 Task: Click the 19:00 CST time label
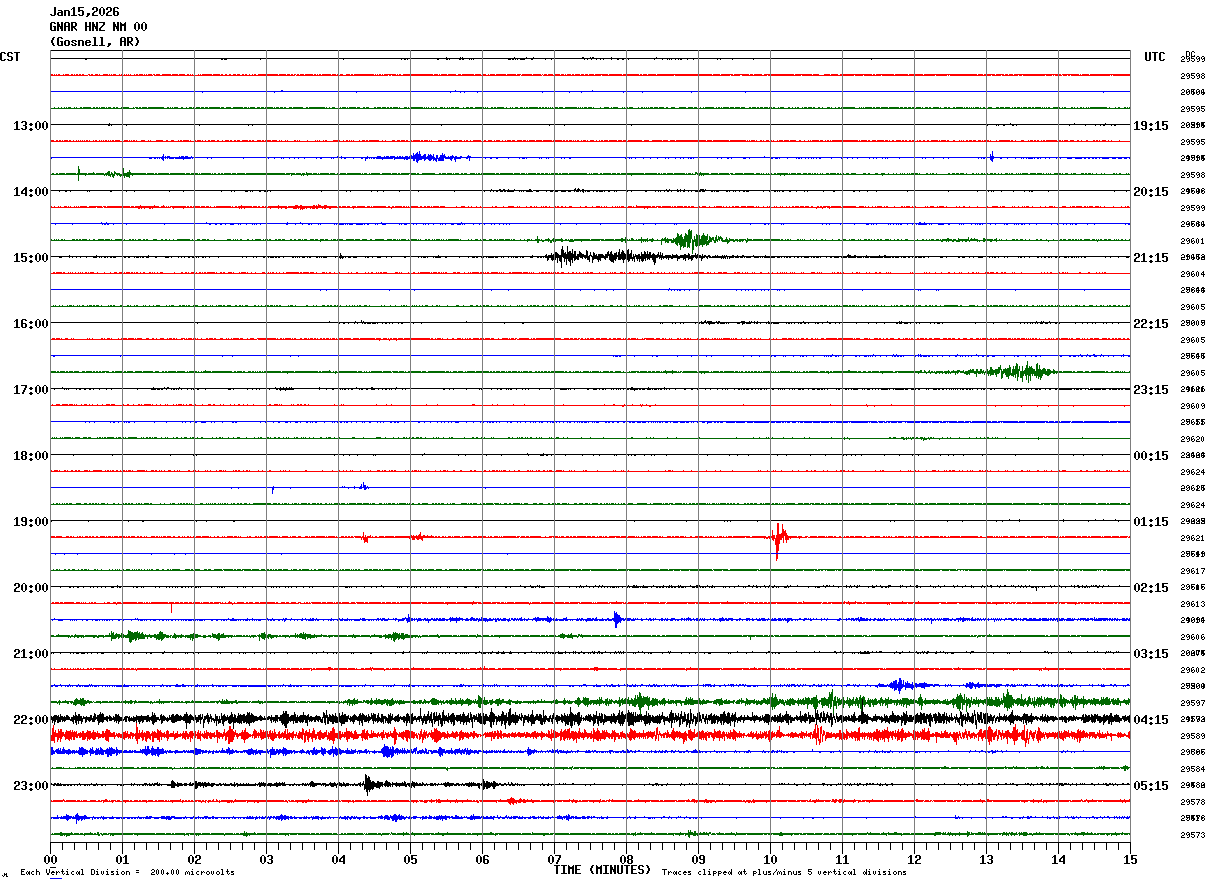click(30, 521)
